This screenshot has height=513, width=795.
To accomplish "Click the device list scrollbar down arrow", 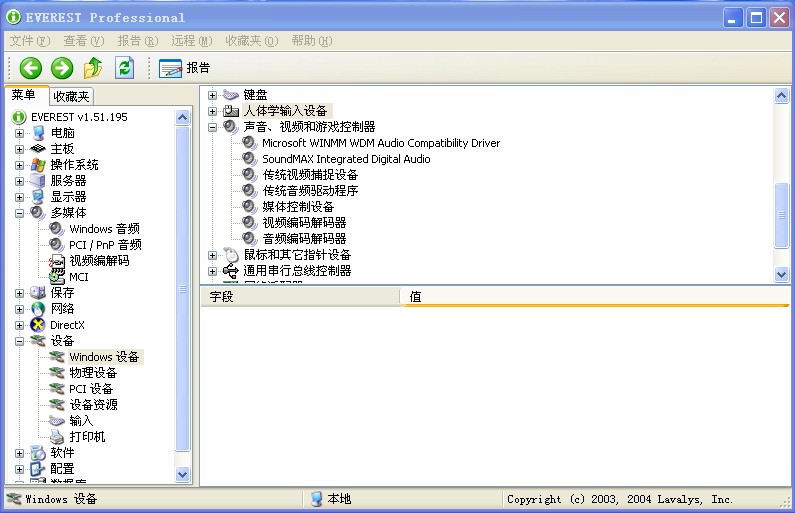I will 781,275.
